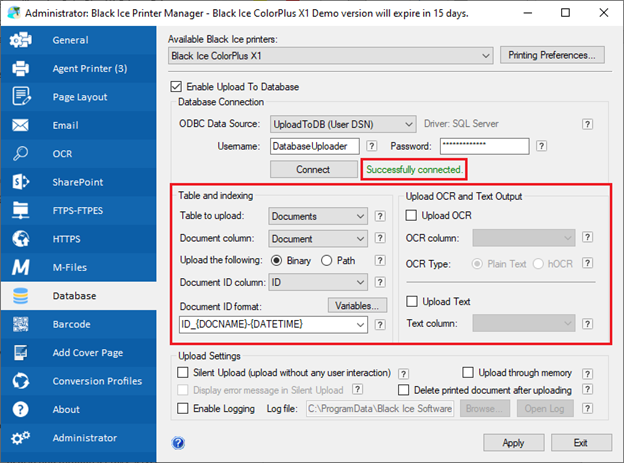Switch to Page Layout tab
This screenshot has width=624, height=463.
78,97
